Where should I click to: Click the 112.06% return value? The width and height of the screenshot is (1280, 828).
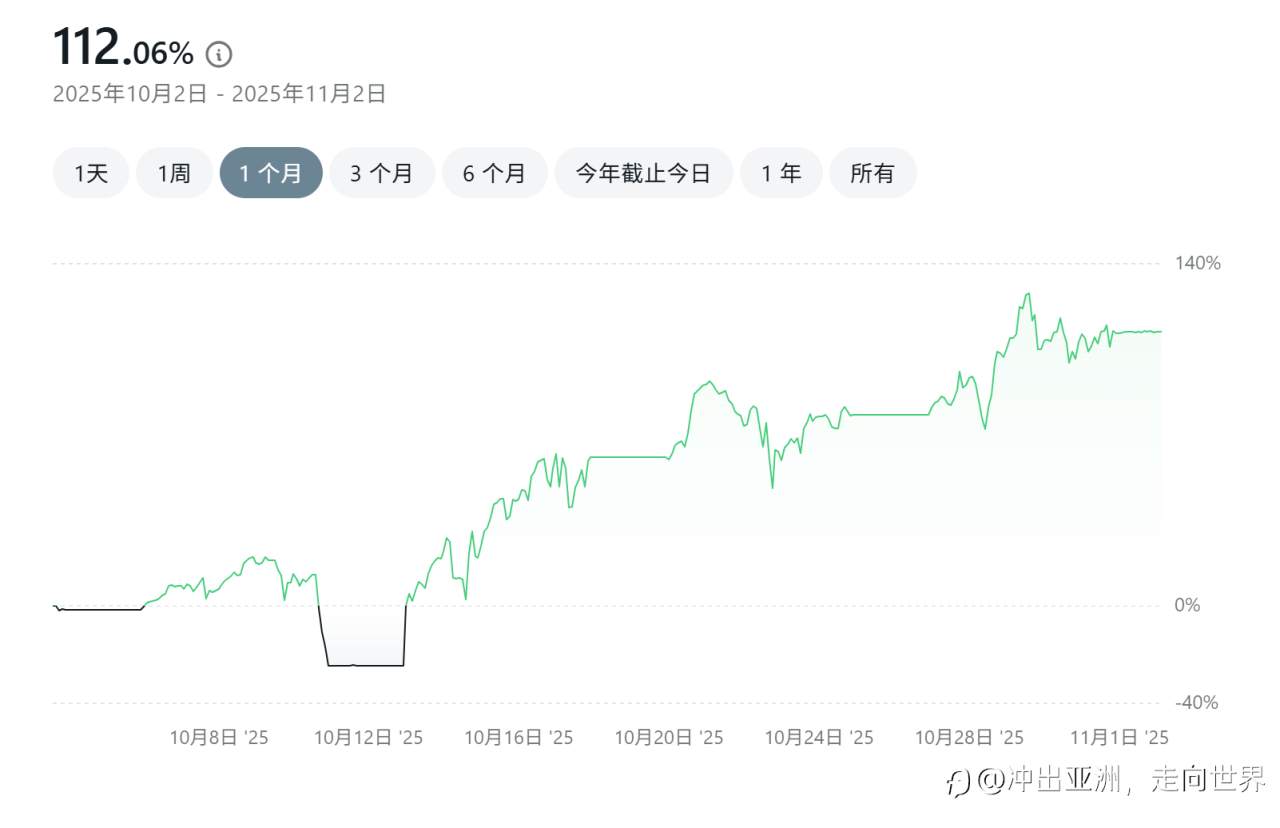pyautogui.click(x=123, y=49)
